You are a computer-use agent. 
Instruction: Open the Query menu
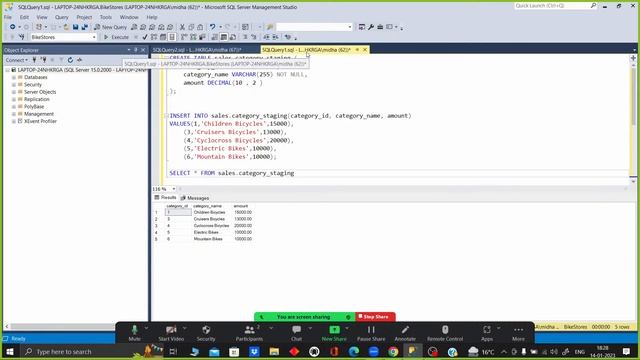(x=62, y=17)
